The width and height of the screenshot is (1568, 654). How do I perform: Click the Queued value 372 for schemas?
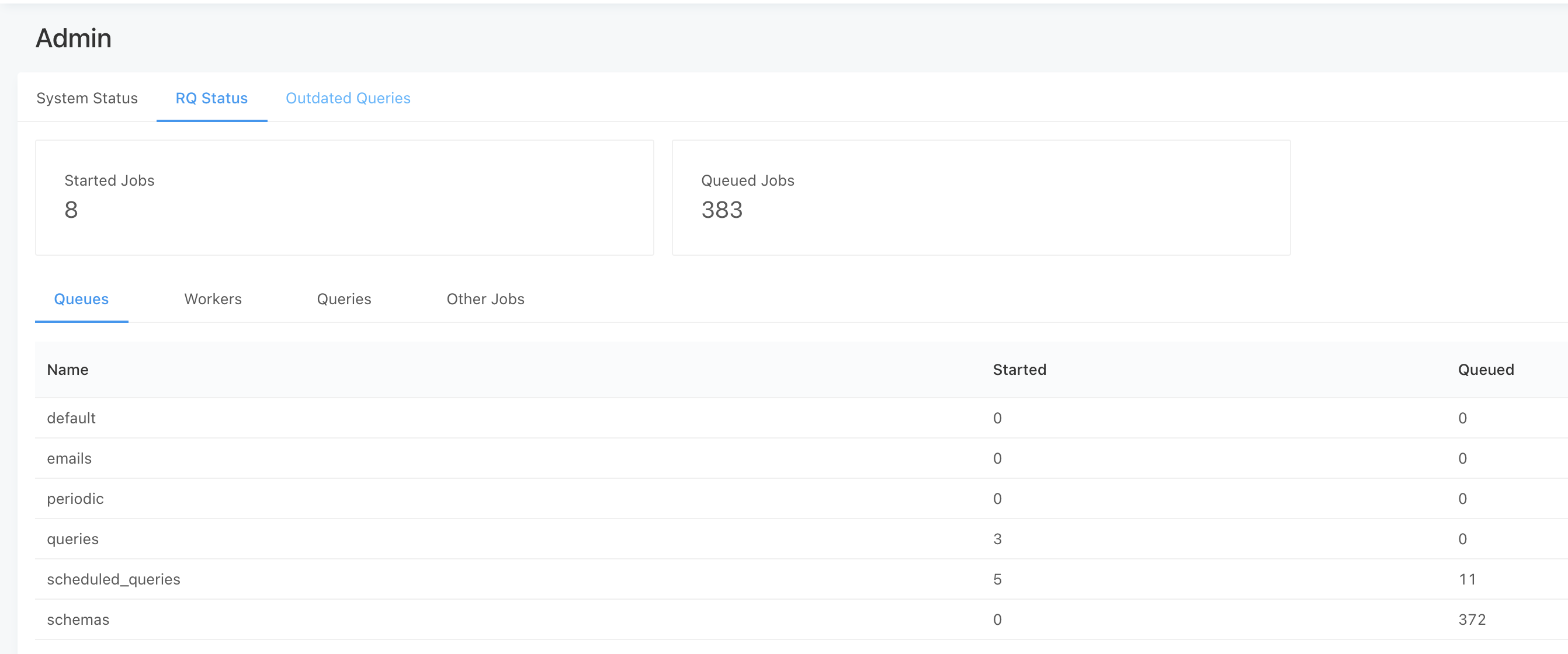[x=1472, y=620]
